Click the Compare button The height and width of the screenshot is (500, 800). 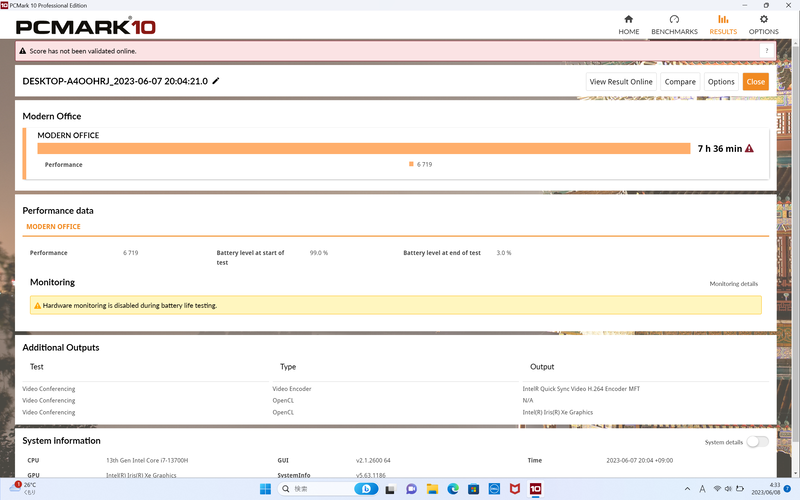(680, 82)
